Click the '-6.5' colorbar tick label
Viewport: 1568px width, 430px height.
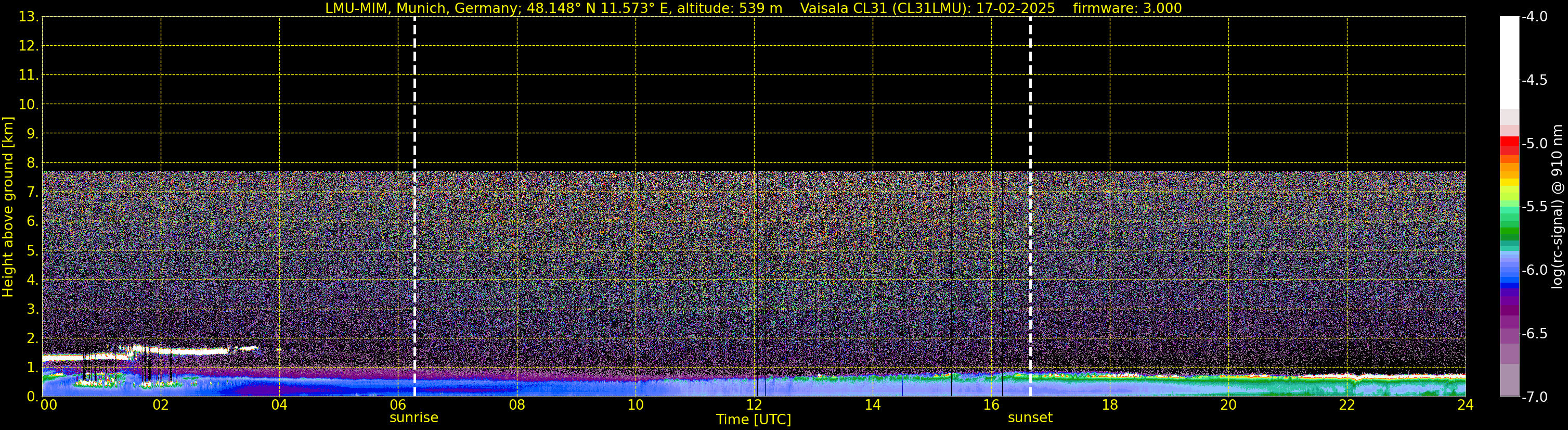pyautogui.click(x=1534, y=333)
